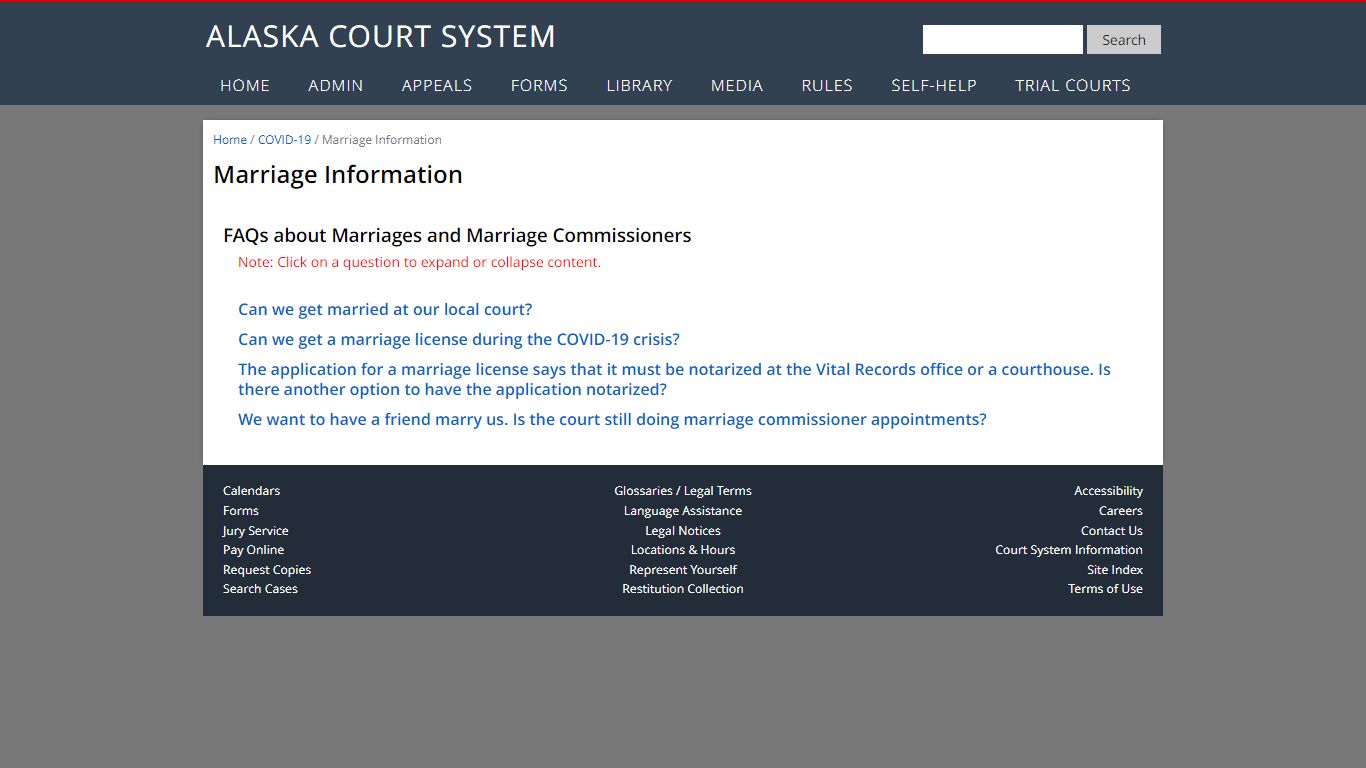Open the Accessibility footer link

point(1108,491)
